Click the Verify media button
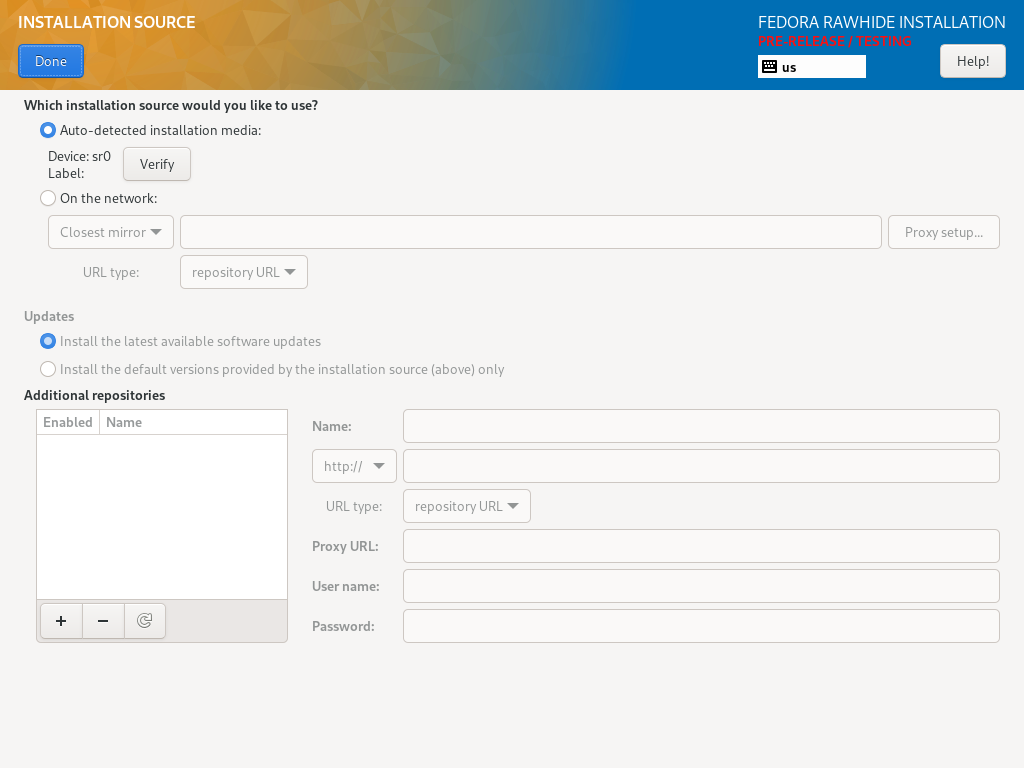1024x768 pixels. [157, 164]
